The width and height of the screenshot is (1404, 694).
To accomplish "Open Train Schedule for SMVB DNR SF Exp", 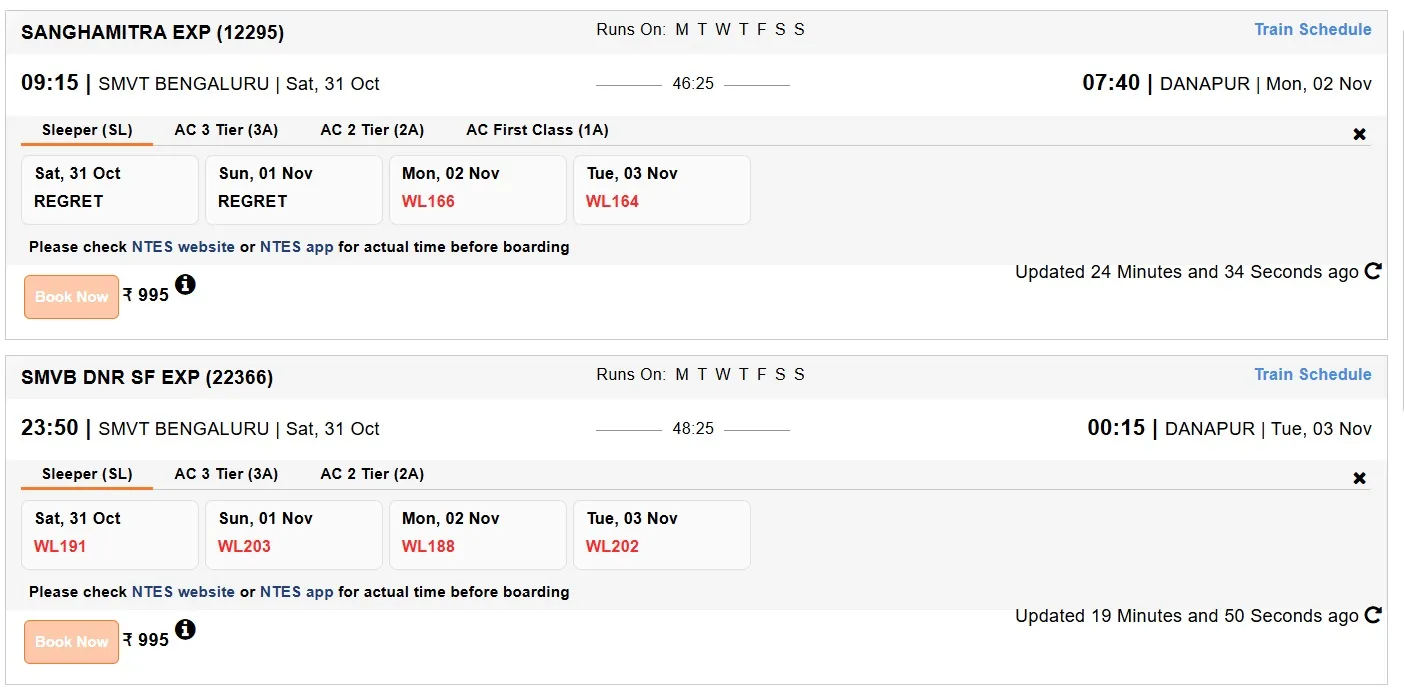I will coord(1313,374).
